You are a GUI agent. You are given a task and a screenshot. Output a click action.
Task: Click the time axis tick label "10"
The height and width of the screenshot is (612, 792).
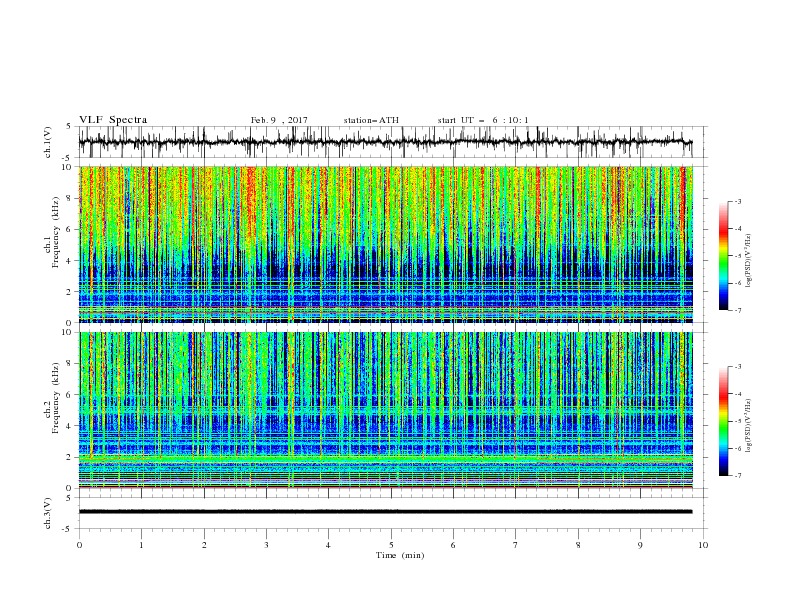pos(703,545)
